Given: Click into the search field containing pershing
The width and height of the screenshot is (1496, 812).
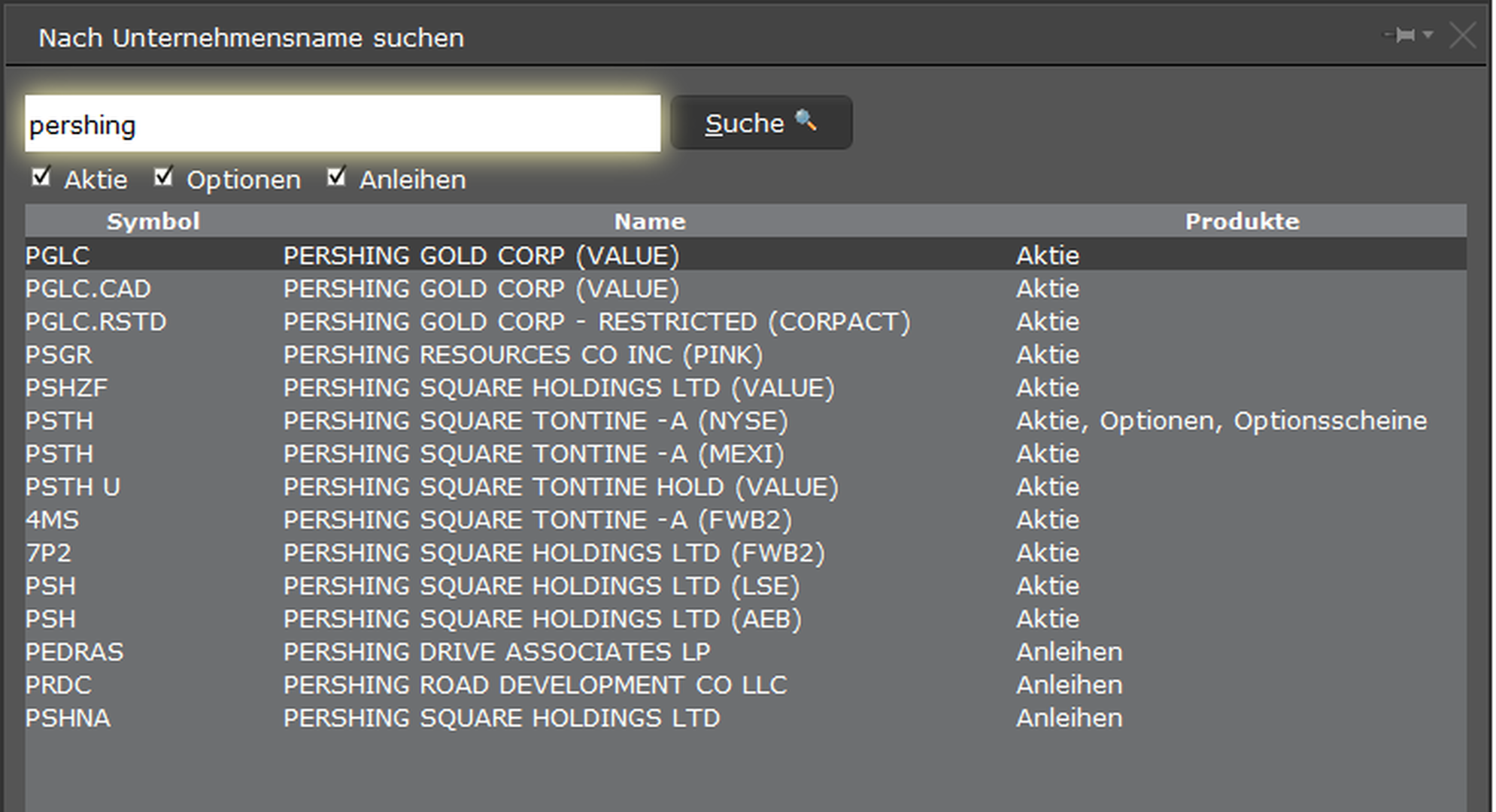Looking at the screenshot, I should click(x=343, y=123).
